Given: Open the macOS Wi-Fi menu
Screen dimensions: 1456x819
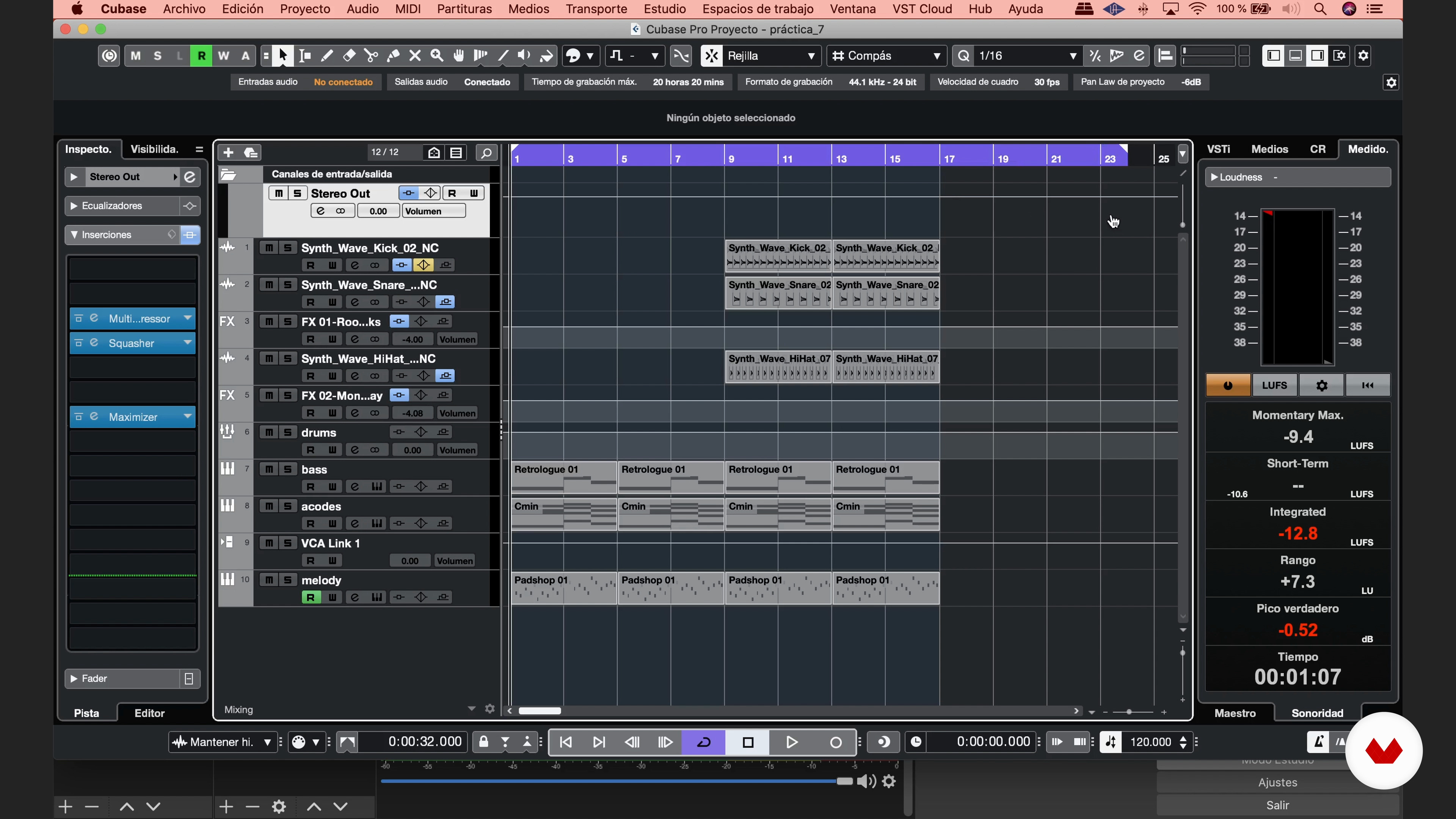Looking at the screenshot, I should [x=1197, y=9].
